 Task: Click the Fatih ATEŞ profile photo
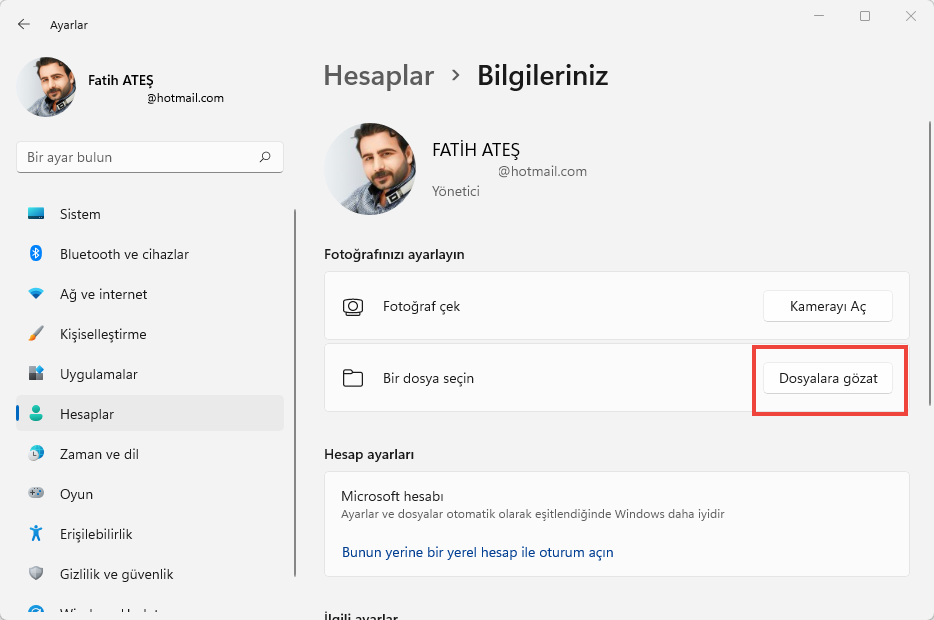[x=46, y=87]
